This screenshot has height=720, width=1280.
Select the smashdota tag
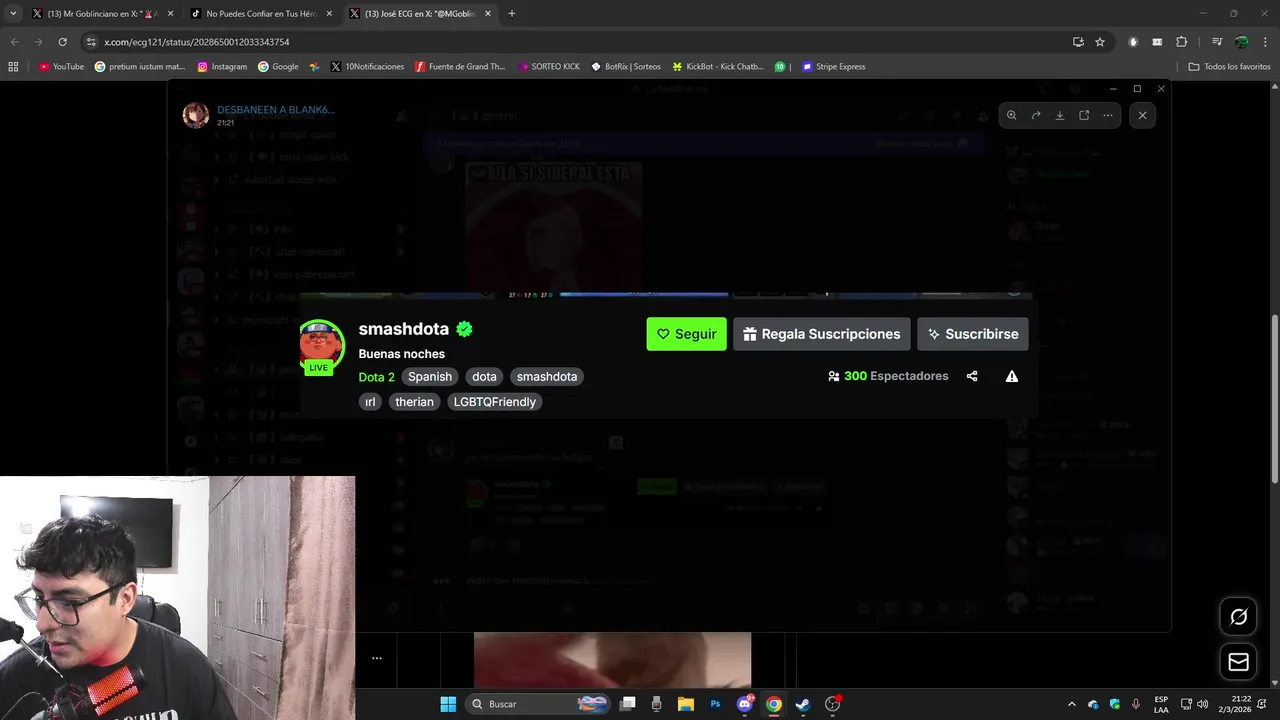tap(547, 377)
